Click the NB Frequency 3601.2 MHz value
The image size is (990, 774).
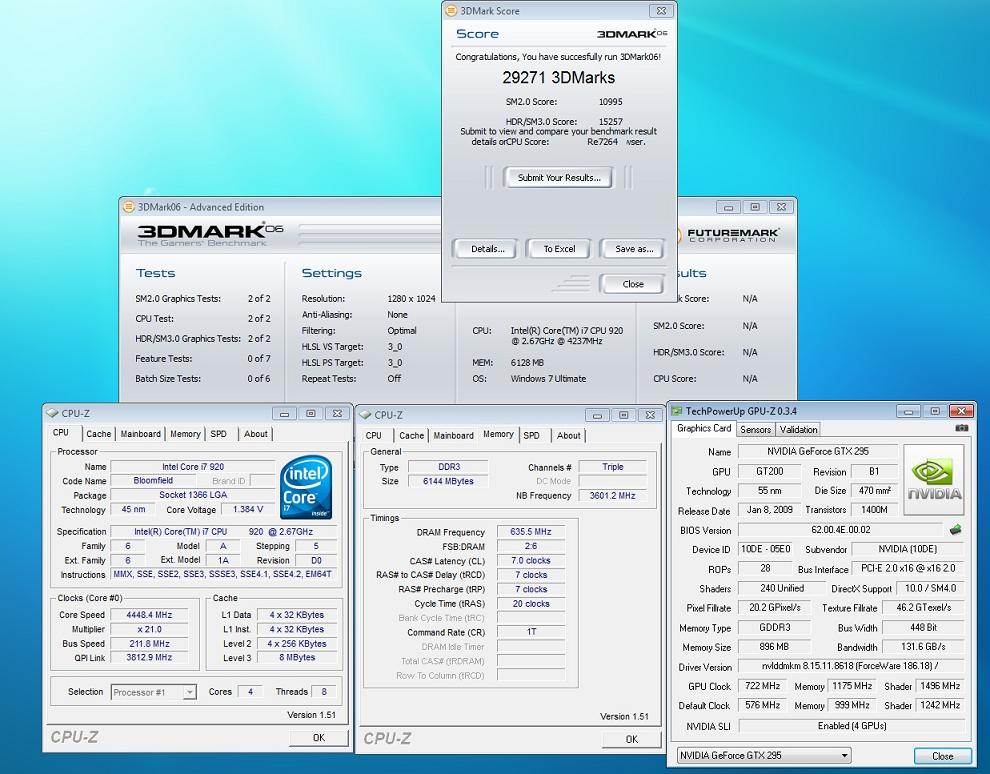(x=612, y=496)
